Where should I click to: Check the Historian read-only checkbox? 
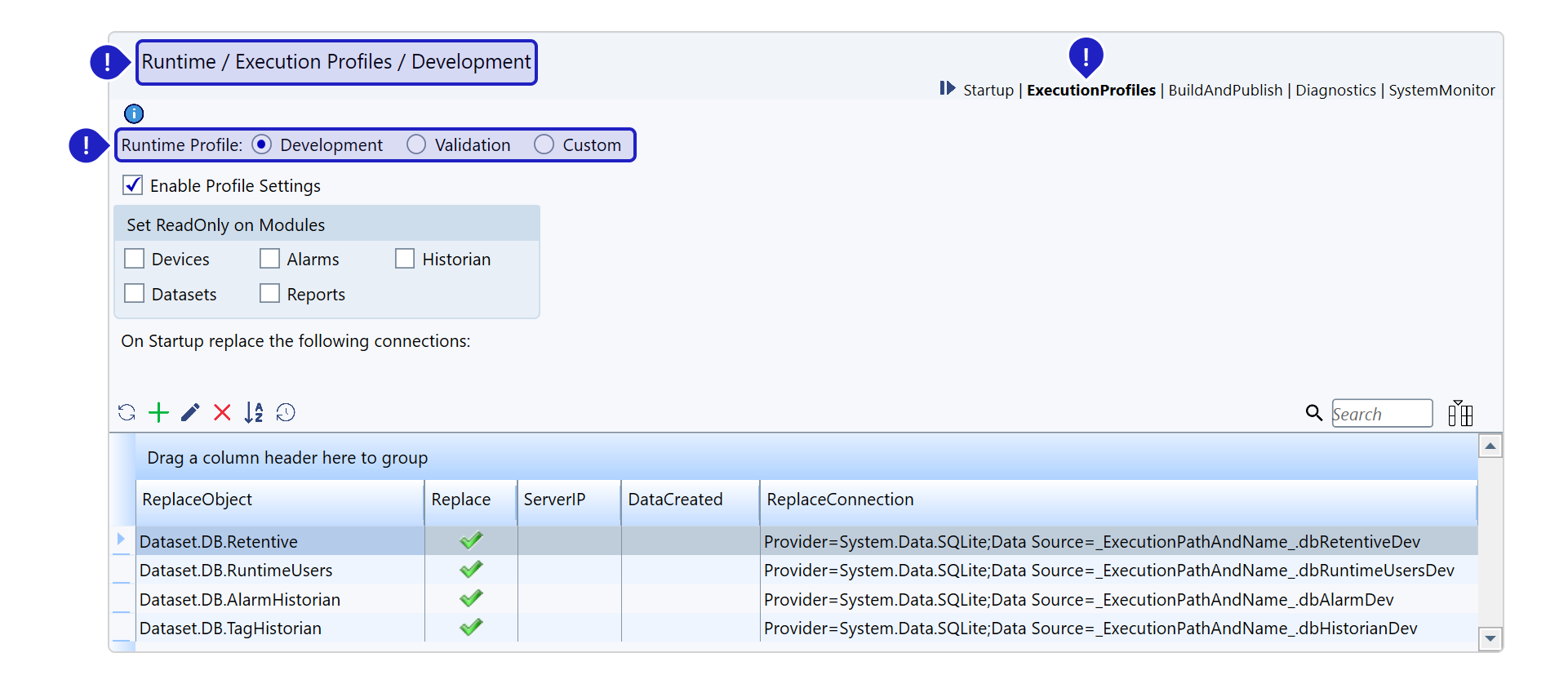[405, 259]
